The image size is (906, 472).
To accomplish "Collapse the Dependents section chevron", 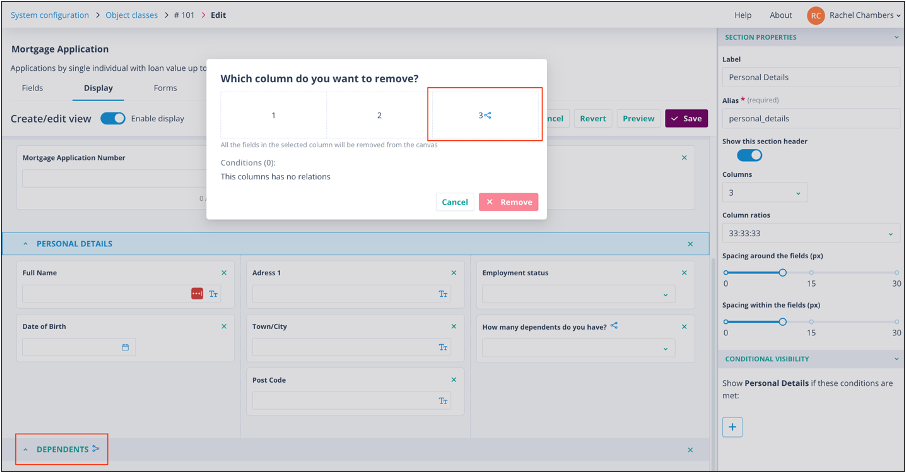I will [25, 449].
